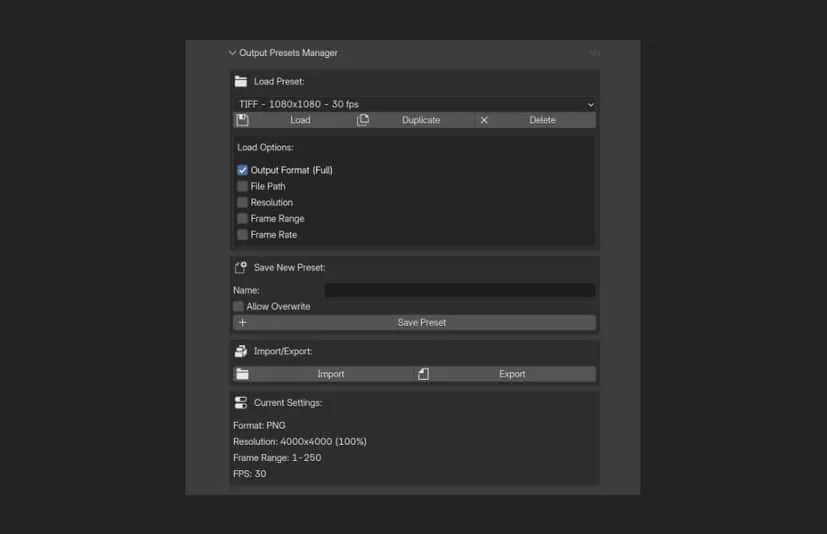
Task: Click the Duplicate preset copy icon
Action: click(363, 120)
